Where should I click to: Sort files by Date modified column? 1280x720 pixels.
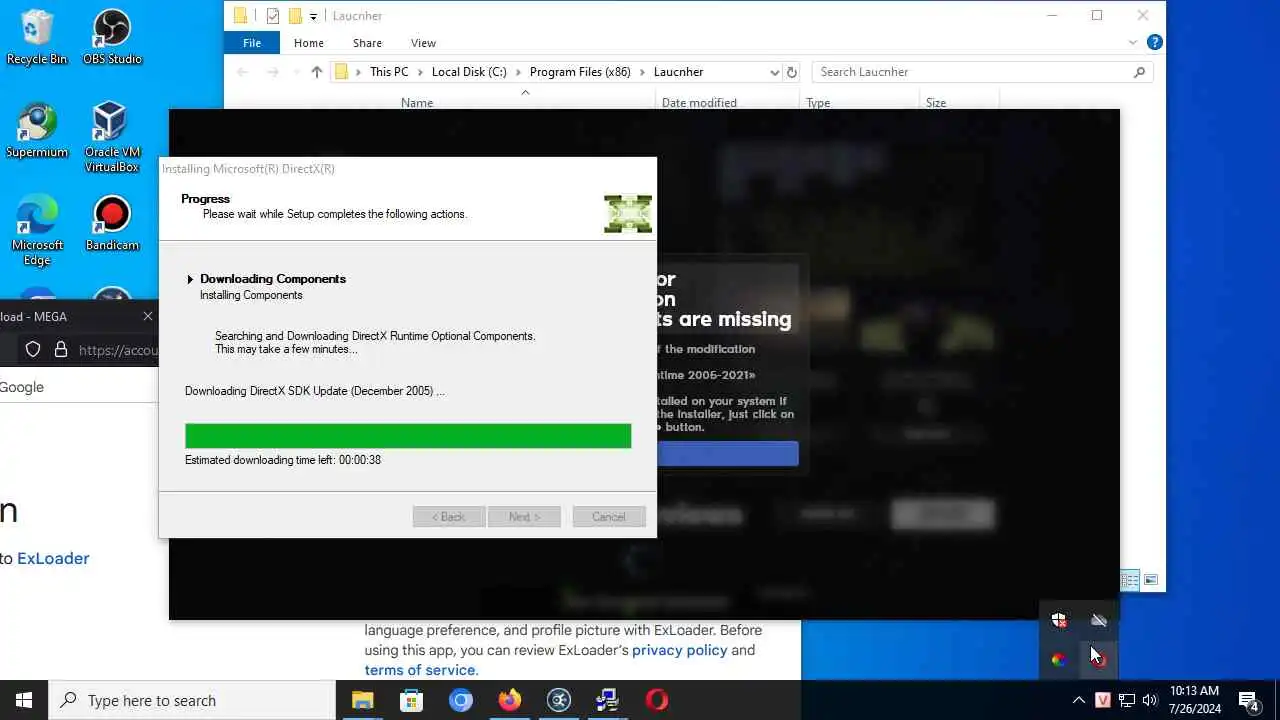[699, 102]
